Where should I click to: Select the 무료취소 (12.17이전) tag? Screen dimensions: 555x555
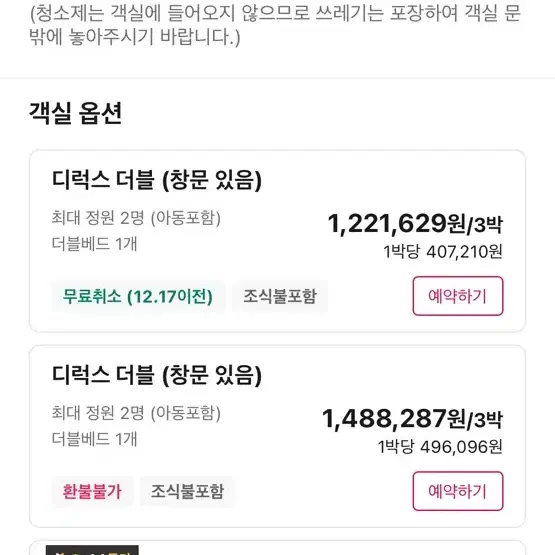138,296
